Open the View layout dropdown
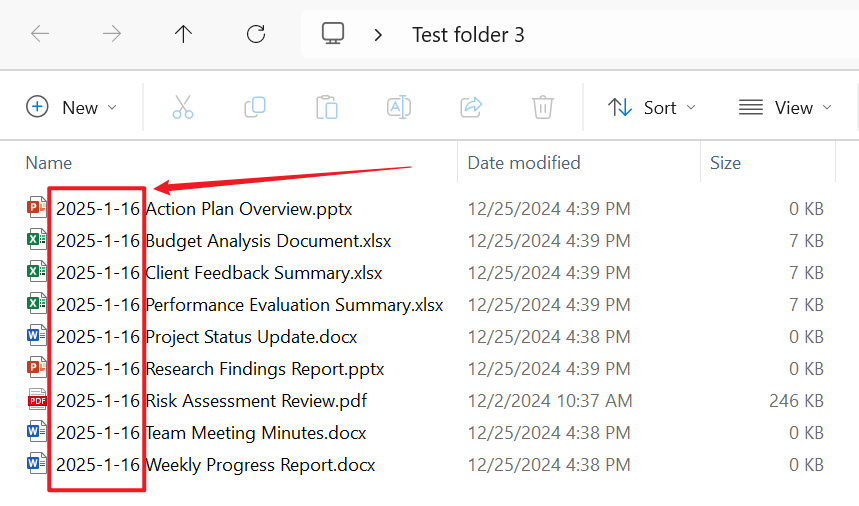The height and width of the screenshot is (506, 859). pos(786,107)
